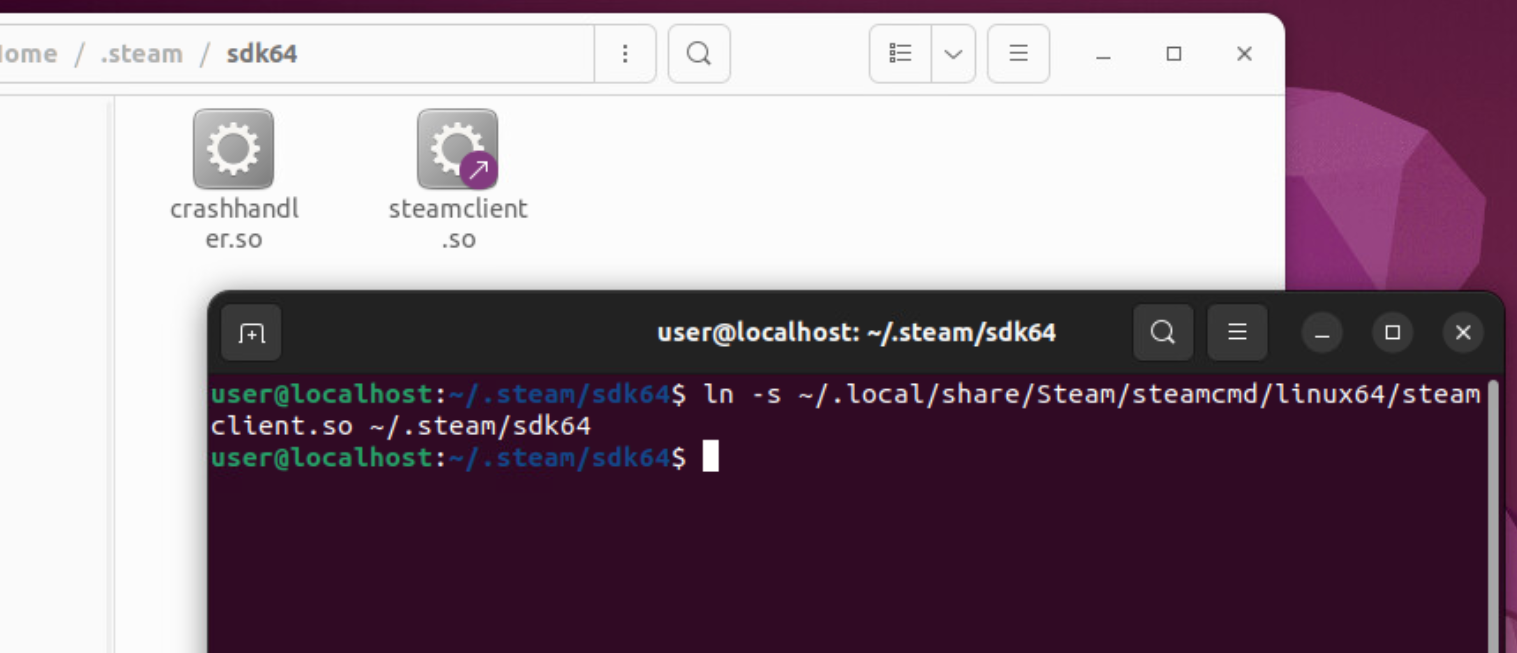This screenshot has height=653, width=1517.
Task: Open the path bar three-dot menu
Action: 625,53
